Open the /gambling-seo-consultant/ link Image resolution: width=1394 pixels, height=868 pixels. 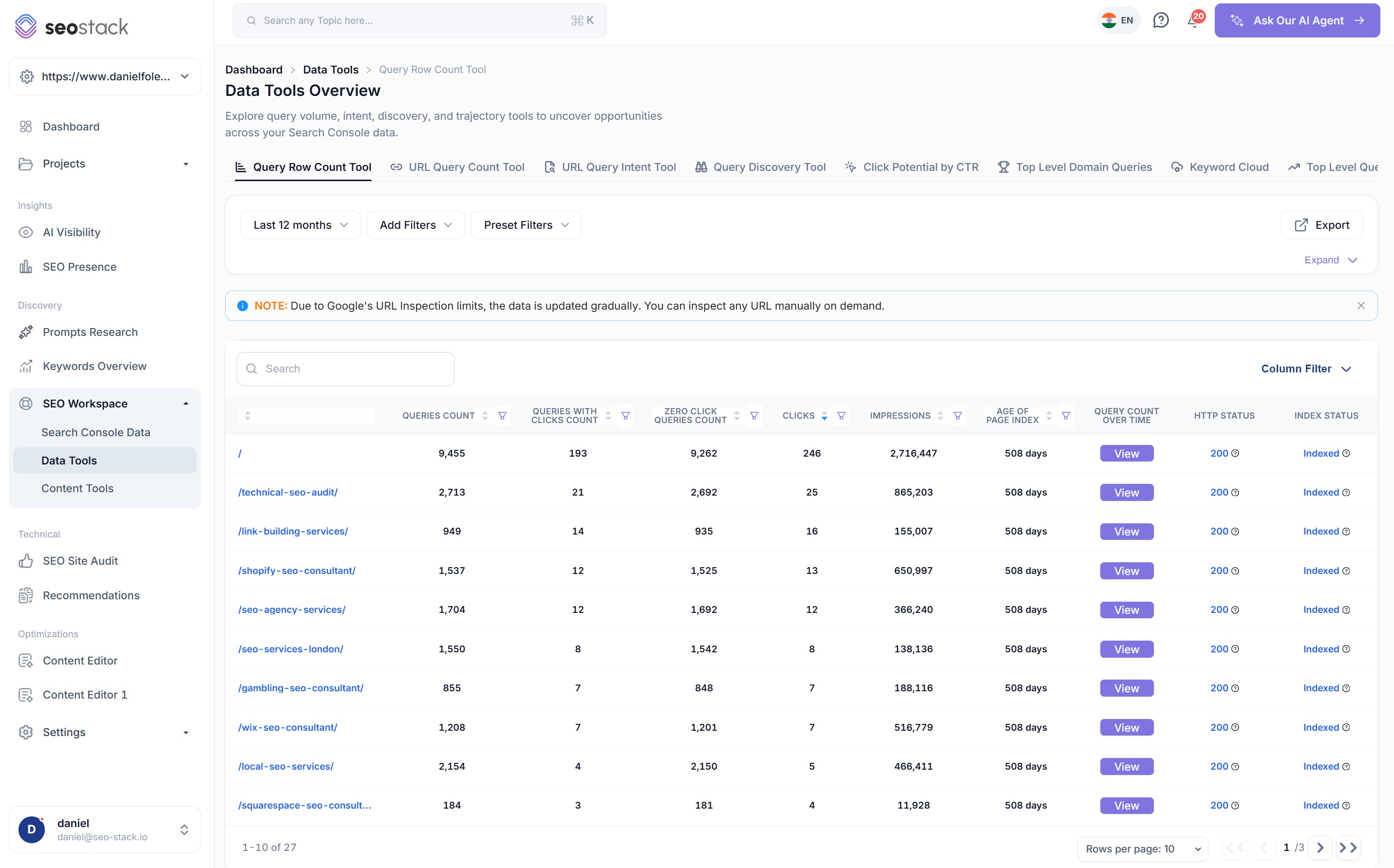pos(301,688)
